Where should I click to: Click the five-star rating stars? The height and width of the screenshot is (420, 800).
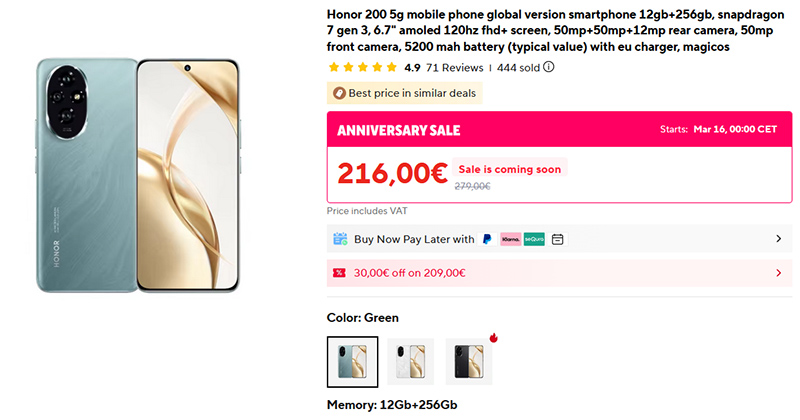362,68
